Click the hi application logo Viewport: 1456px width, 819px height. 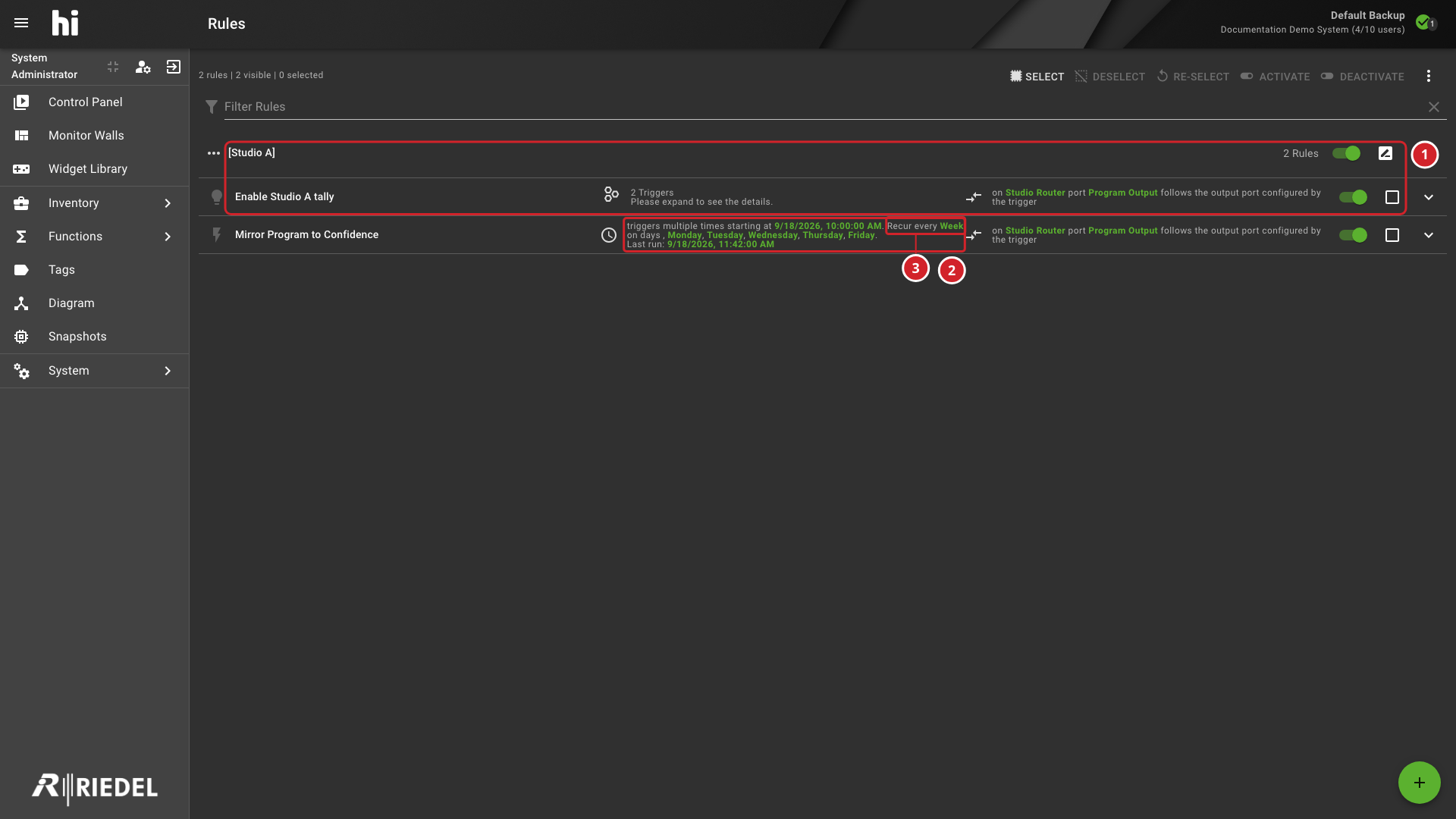tap(65, 24)
